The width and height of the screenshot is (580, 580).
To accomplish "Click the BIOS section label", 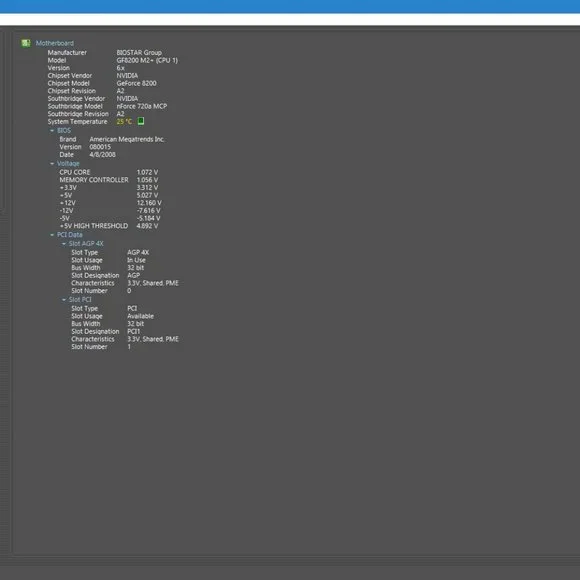I will (64, 131).
